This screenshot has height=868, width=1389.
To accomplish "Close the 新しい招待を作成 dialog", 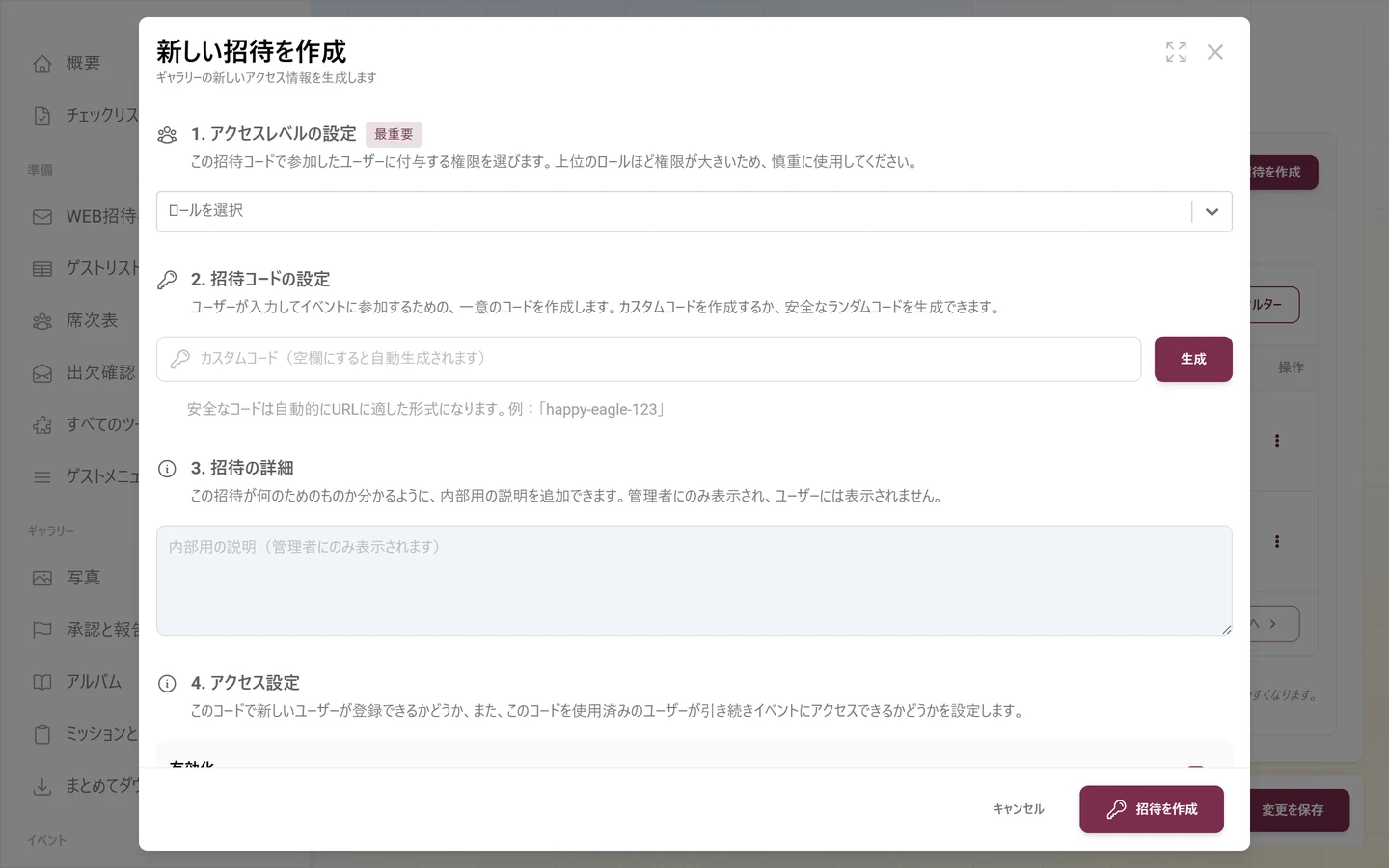I will coord(1215,52).
